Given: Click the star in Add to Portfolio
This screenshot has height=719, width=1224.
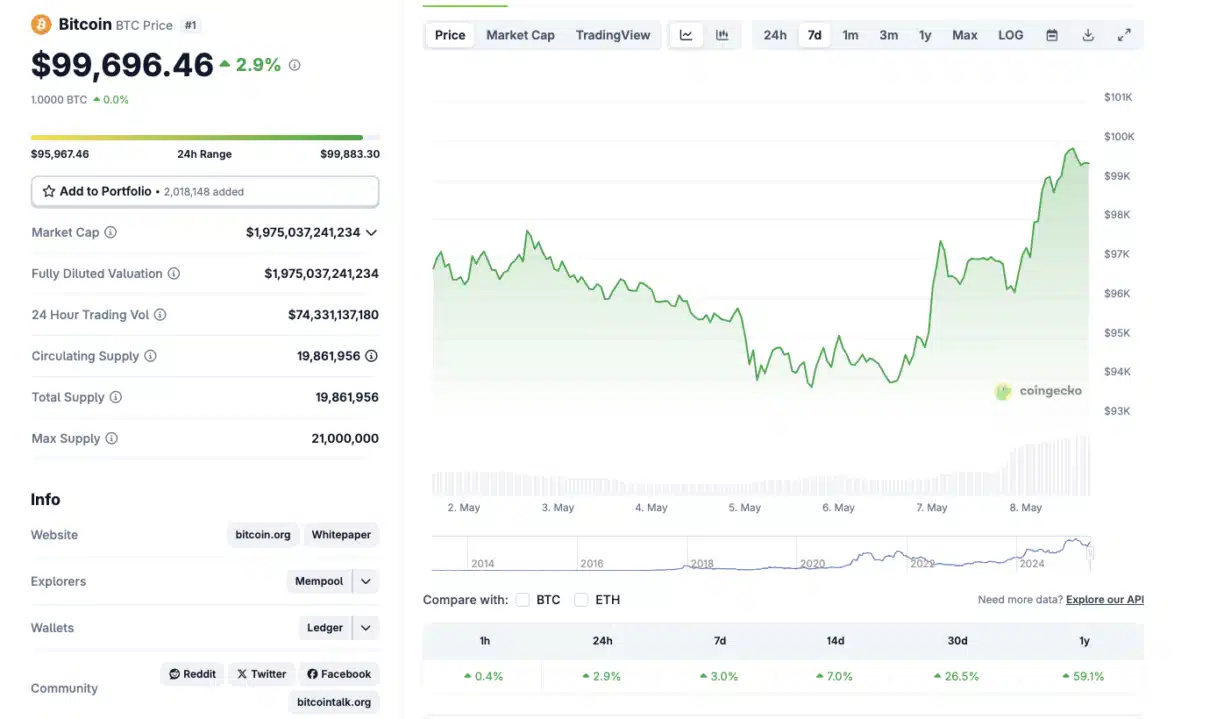Looking at the screenshot, I should coord(48,190).
